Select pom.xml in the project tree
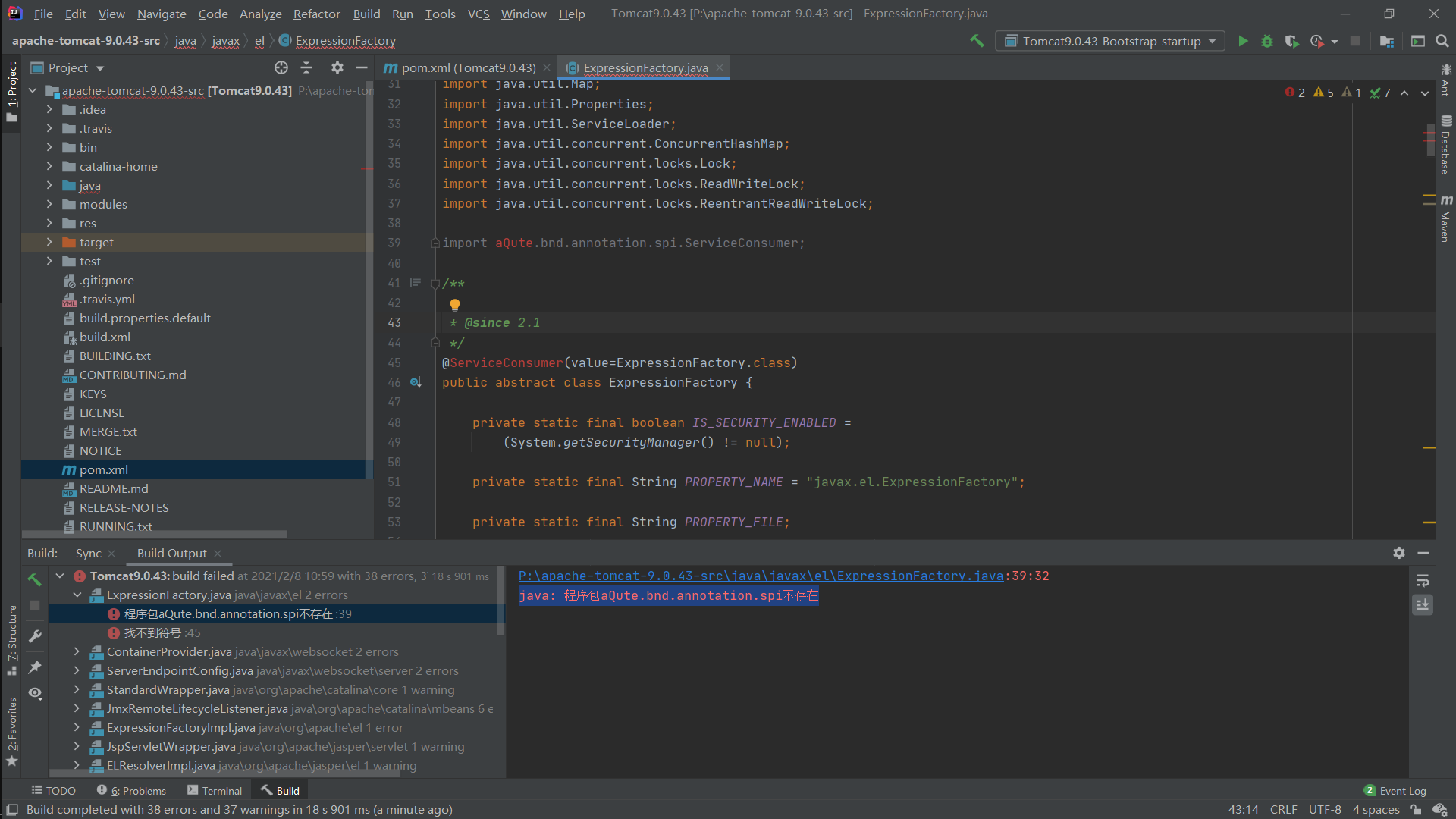 197,469
